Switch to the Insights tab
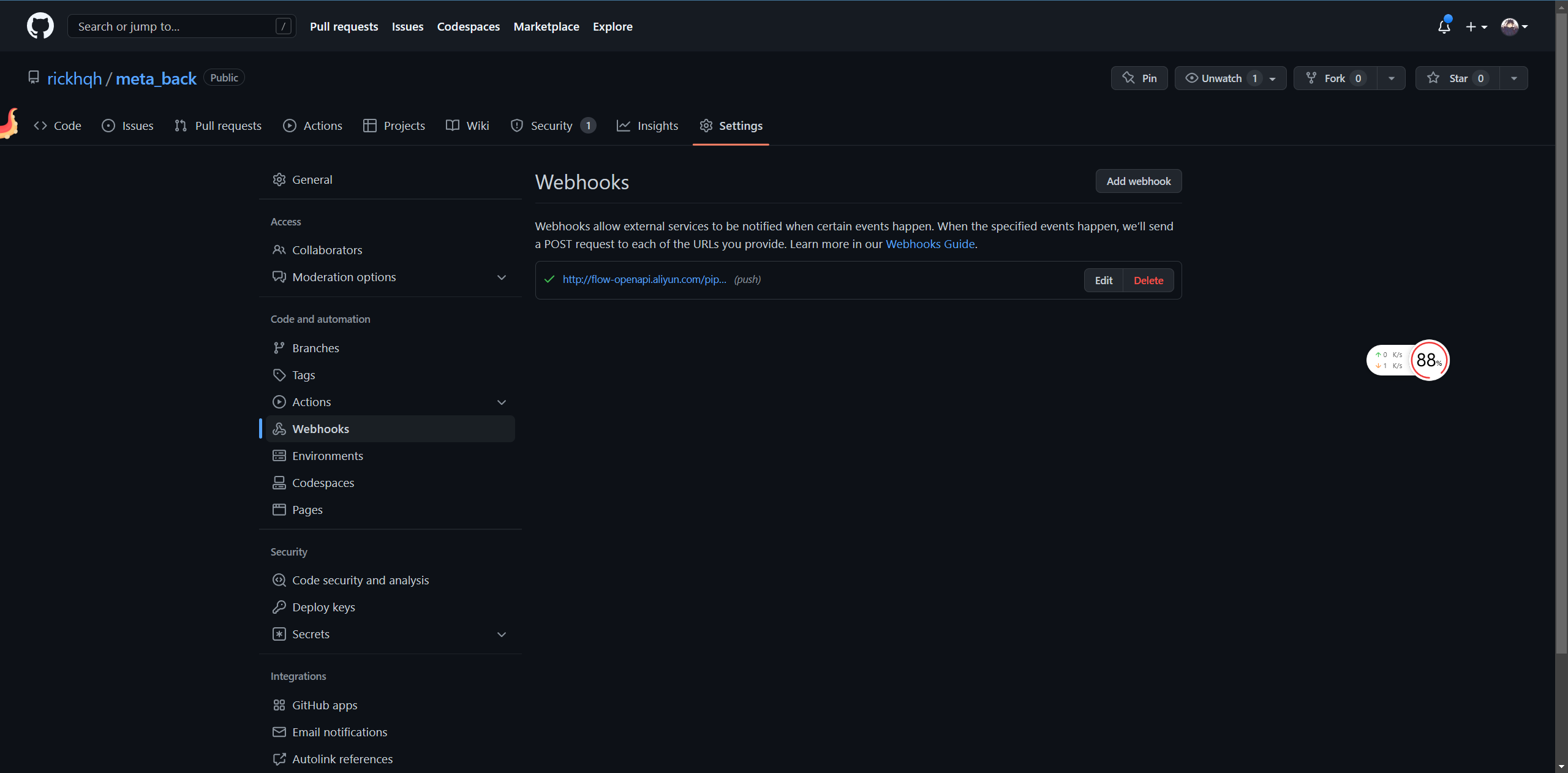1568x773 pixels. click(x=647, y=126)
